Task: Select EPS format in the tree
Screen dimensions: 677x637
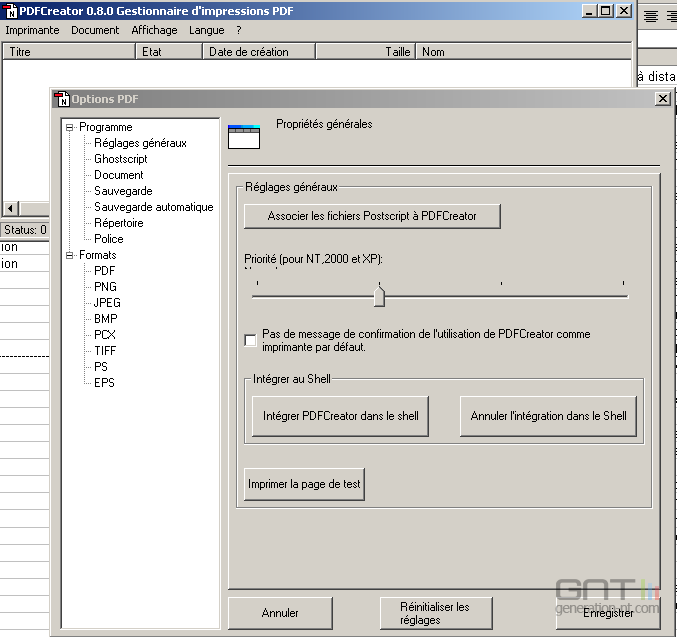Action: [104, 383]
